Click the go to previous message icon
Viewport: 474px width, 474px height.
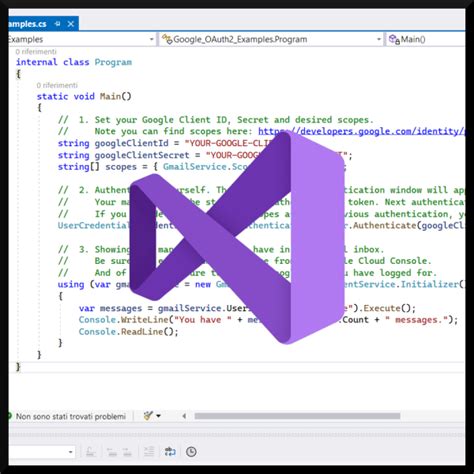click(x=112, y=452)
